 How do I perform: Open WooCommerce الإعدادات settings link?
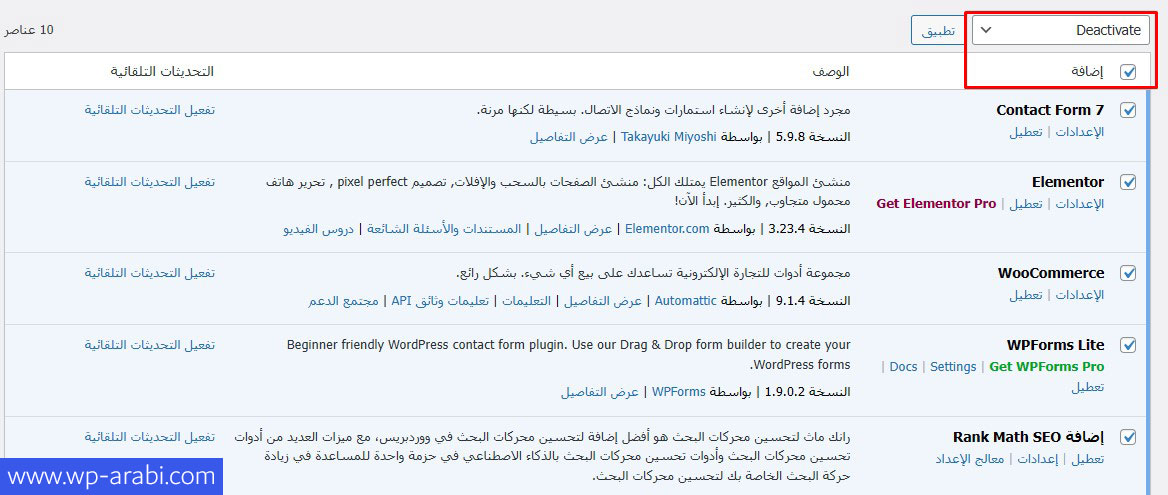click(x=1079, y=295)
